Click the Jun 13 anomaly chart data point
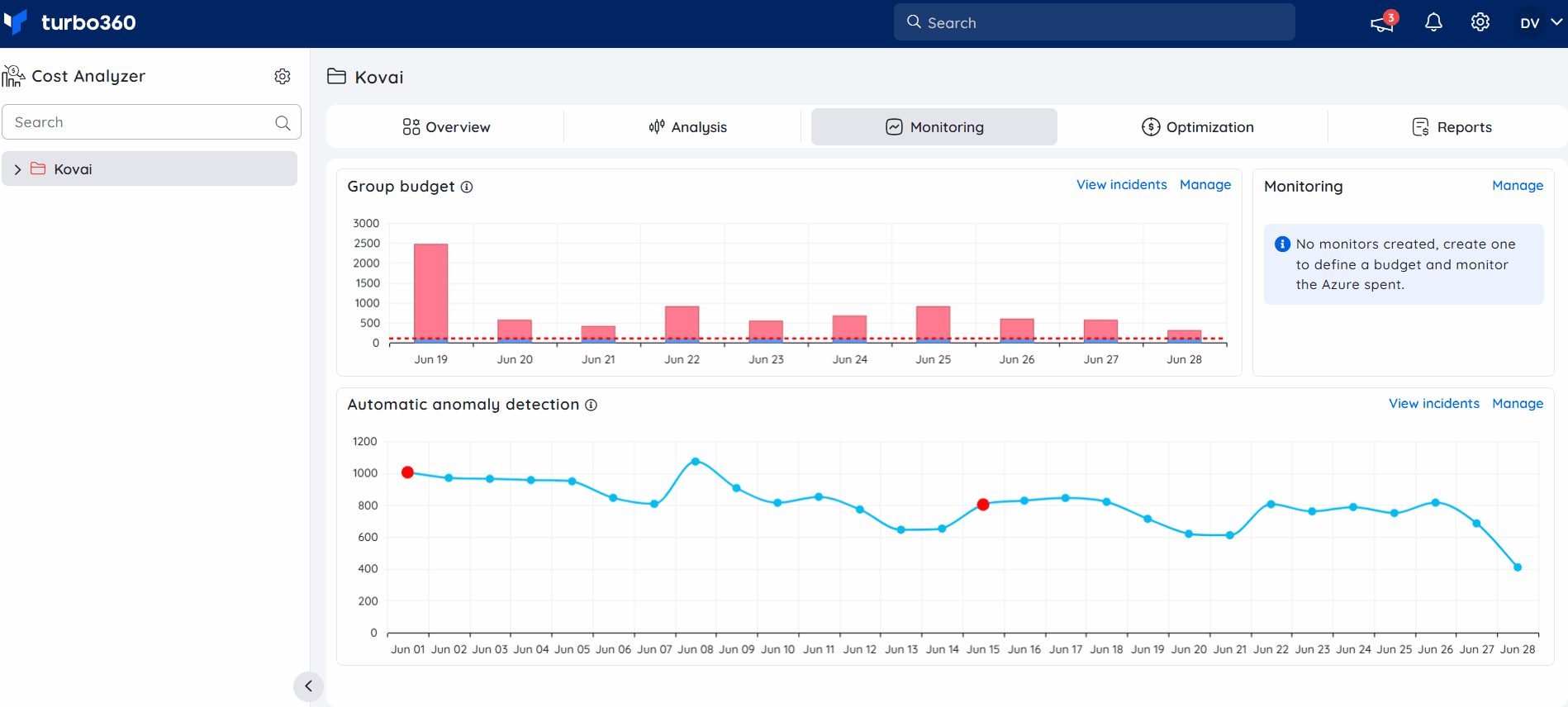Viewport: 1568px width, 707px height. [901, 530]
